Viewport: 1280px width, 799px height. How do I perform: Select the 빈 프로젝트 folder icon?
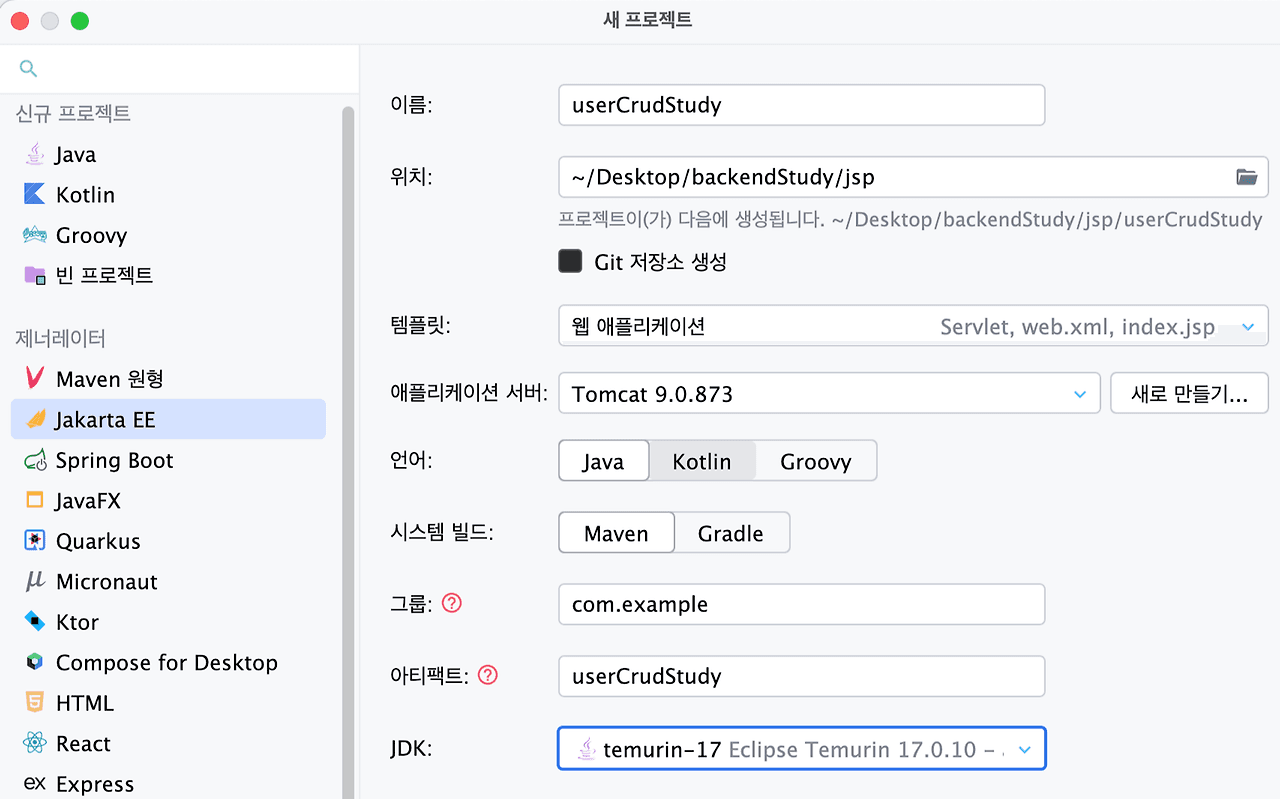35,275
